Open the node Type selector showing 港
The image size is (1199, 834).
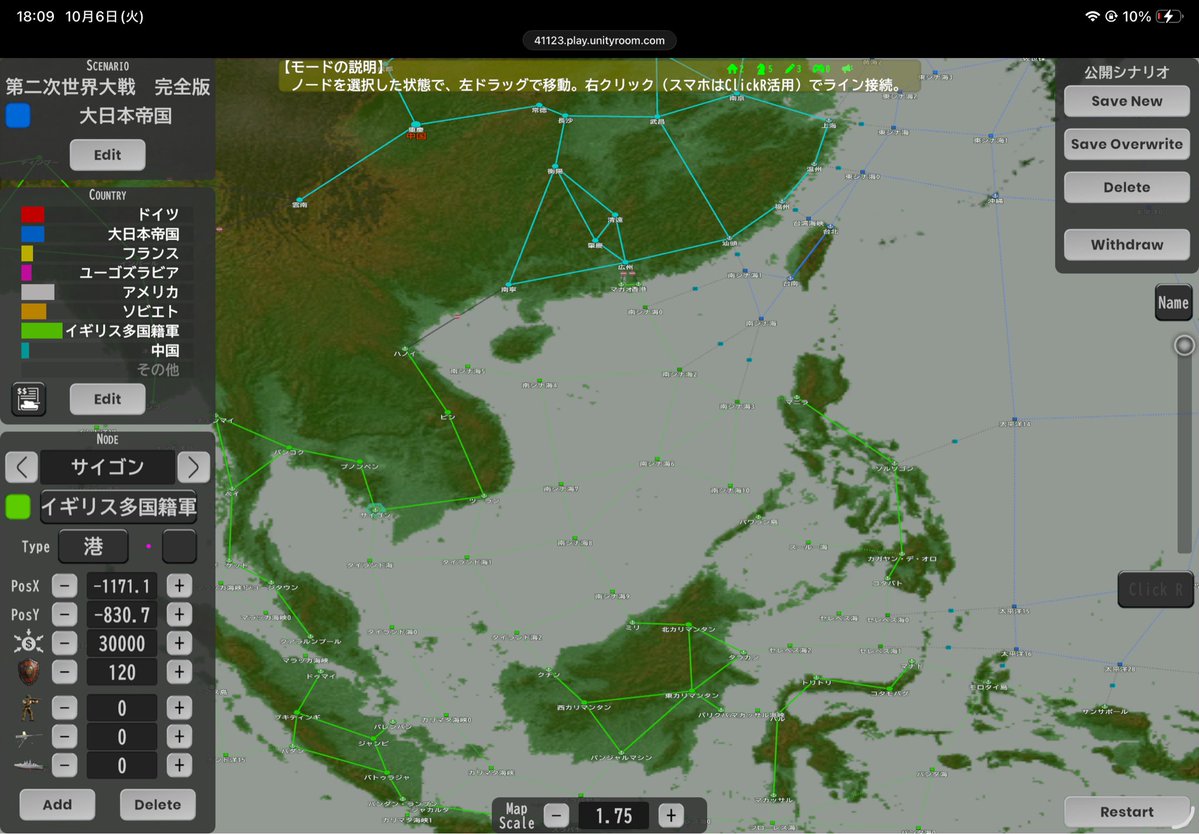point(93,547)
